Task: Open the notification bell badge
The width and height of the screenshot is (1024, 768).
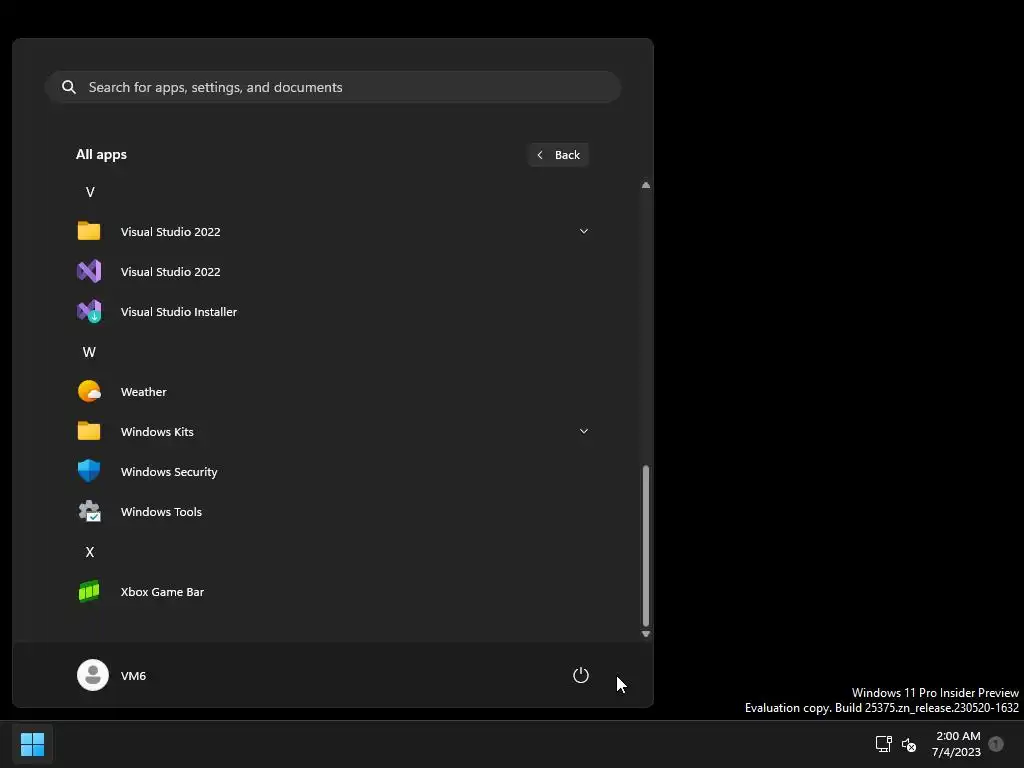Action: [996, 744]
